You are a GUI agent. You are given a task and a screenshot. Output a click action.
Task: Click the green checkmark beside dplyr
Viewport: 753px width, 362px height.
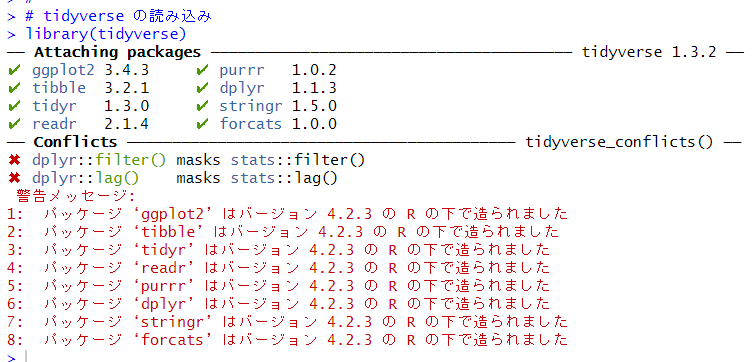tap(203, 88)
